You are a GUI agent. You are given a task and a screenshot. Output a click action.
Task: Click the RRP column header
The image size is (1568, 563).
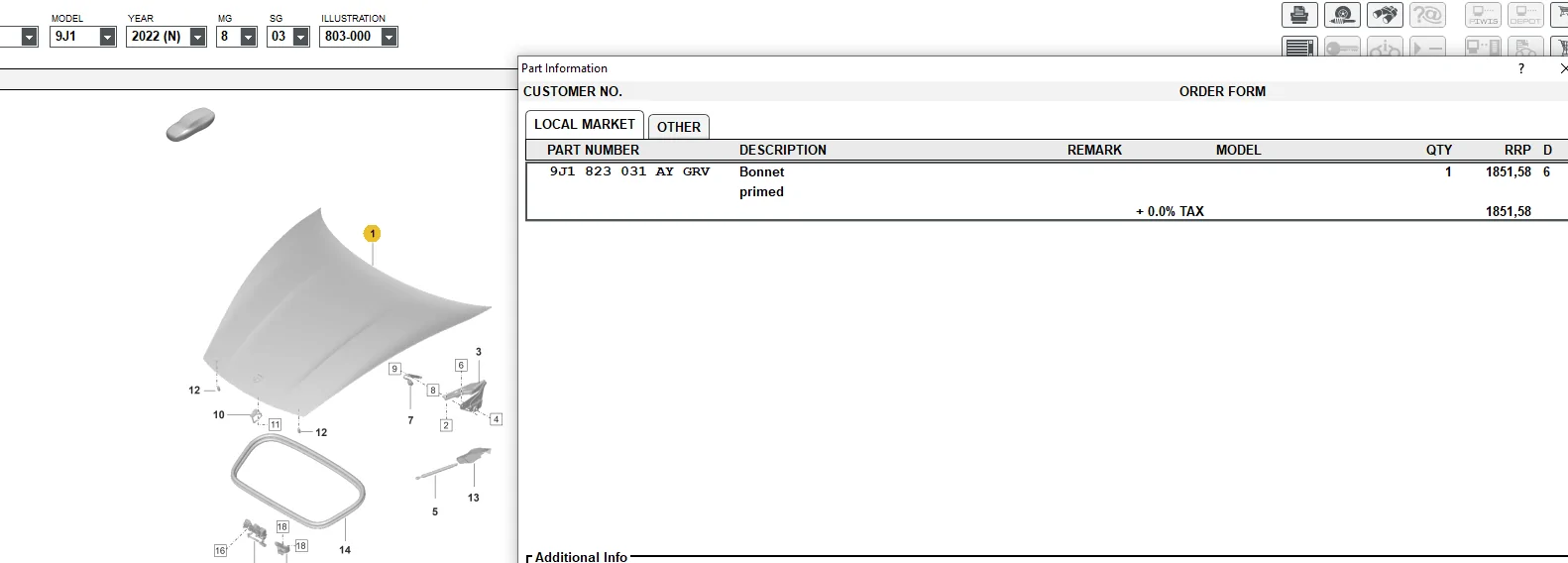tap(1517, 150)
